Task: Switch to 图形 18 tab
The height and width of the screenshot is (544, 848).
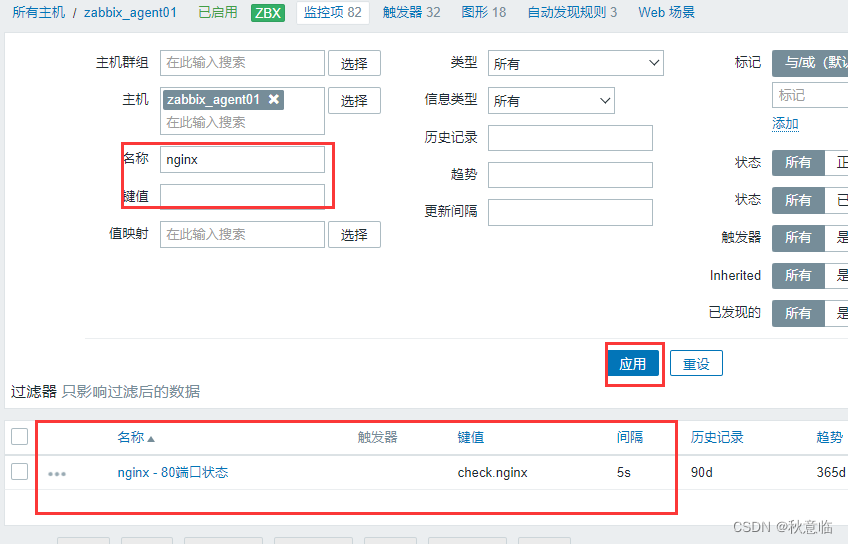Action: click(484, 12)
